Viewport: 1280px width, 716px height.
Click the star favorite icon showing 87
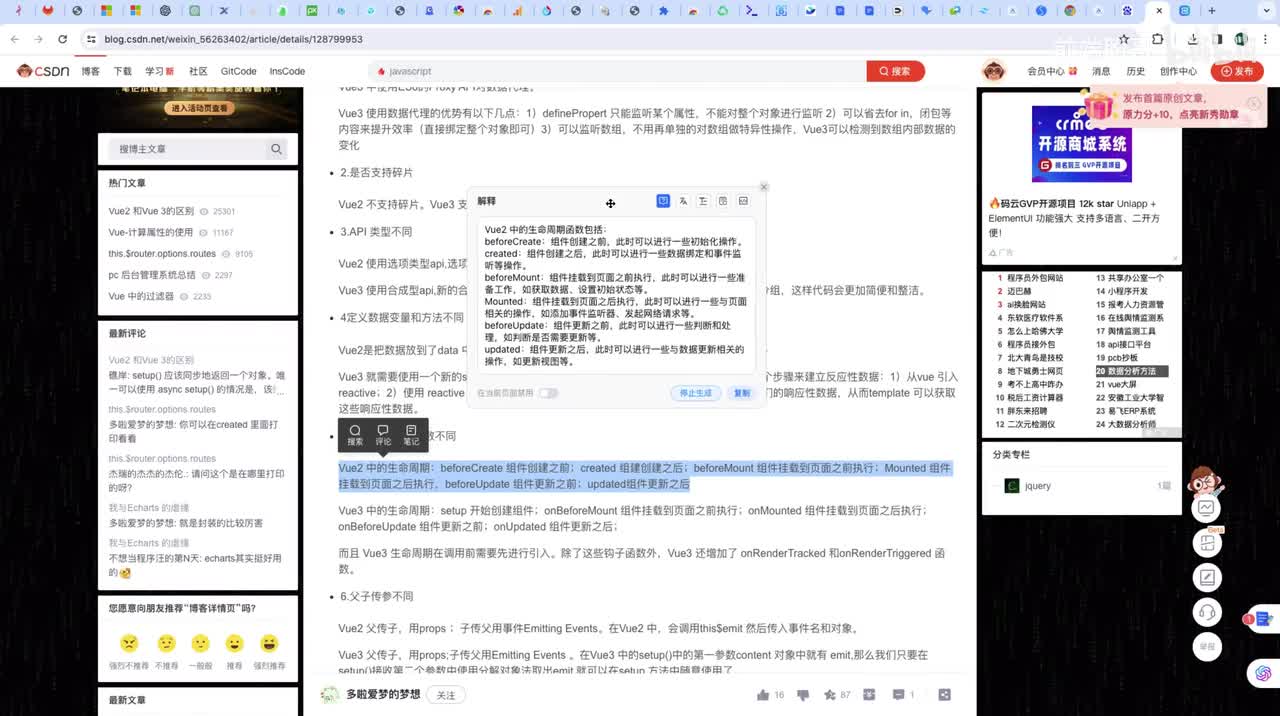tap(829, 695)
